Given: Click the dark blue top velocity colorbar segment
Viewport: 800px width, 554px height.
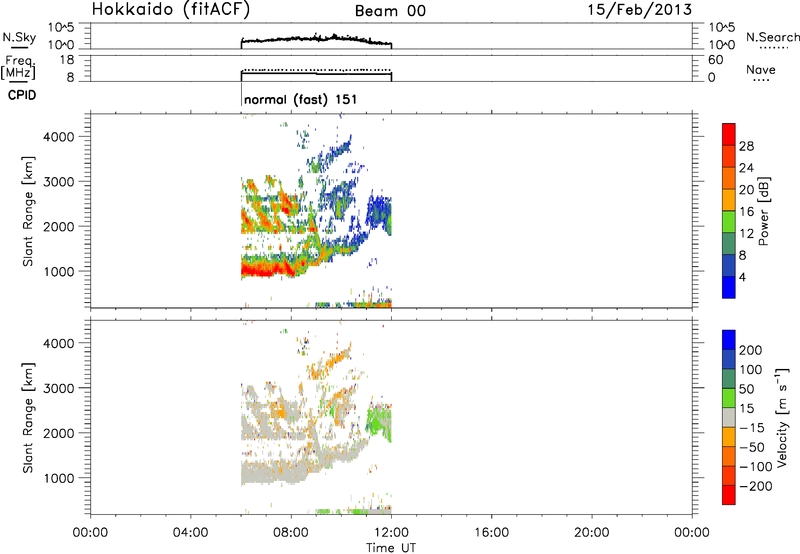Looking at the screenshot, I should [x=729, y=340].
